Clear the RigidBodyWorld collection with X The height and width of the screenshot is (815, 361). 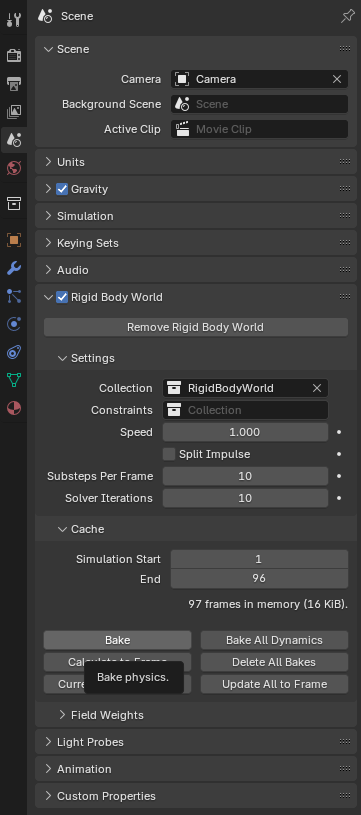[317, 388]
